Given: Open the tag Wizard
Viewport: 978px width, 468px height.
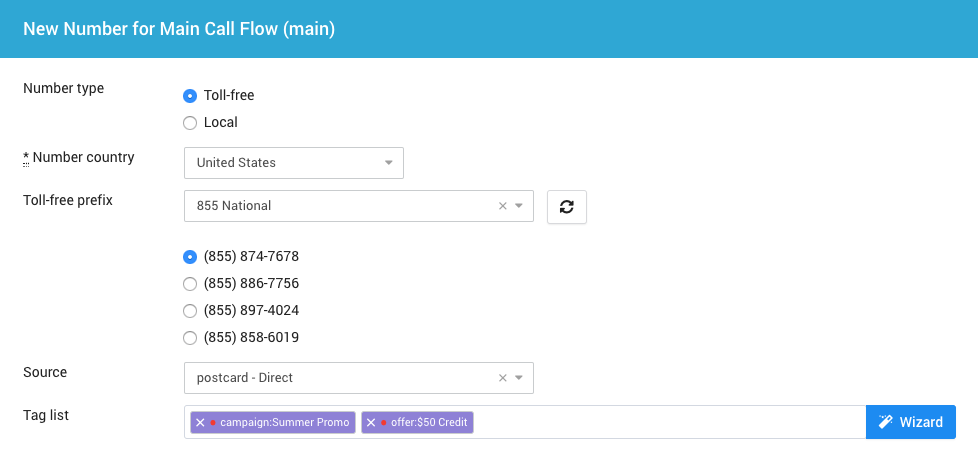Looking at the screenshot, I should tap(910, 422).
